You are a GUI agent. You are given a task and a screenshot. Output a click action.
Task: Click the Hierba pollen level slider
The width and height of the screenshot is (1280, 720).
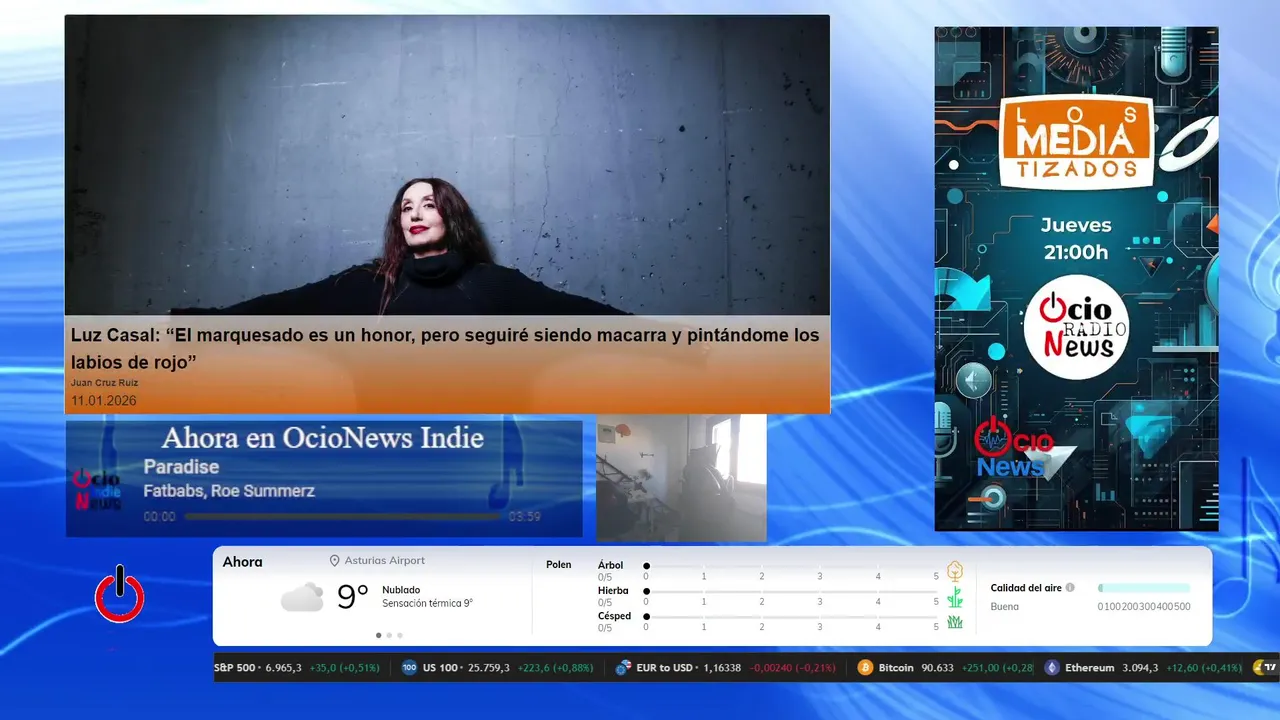point(791,591)
